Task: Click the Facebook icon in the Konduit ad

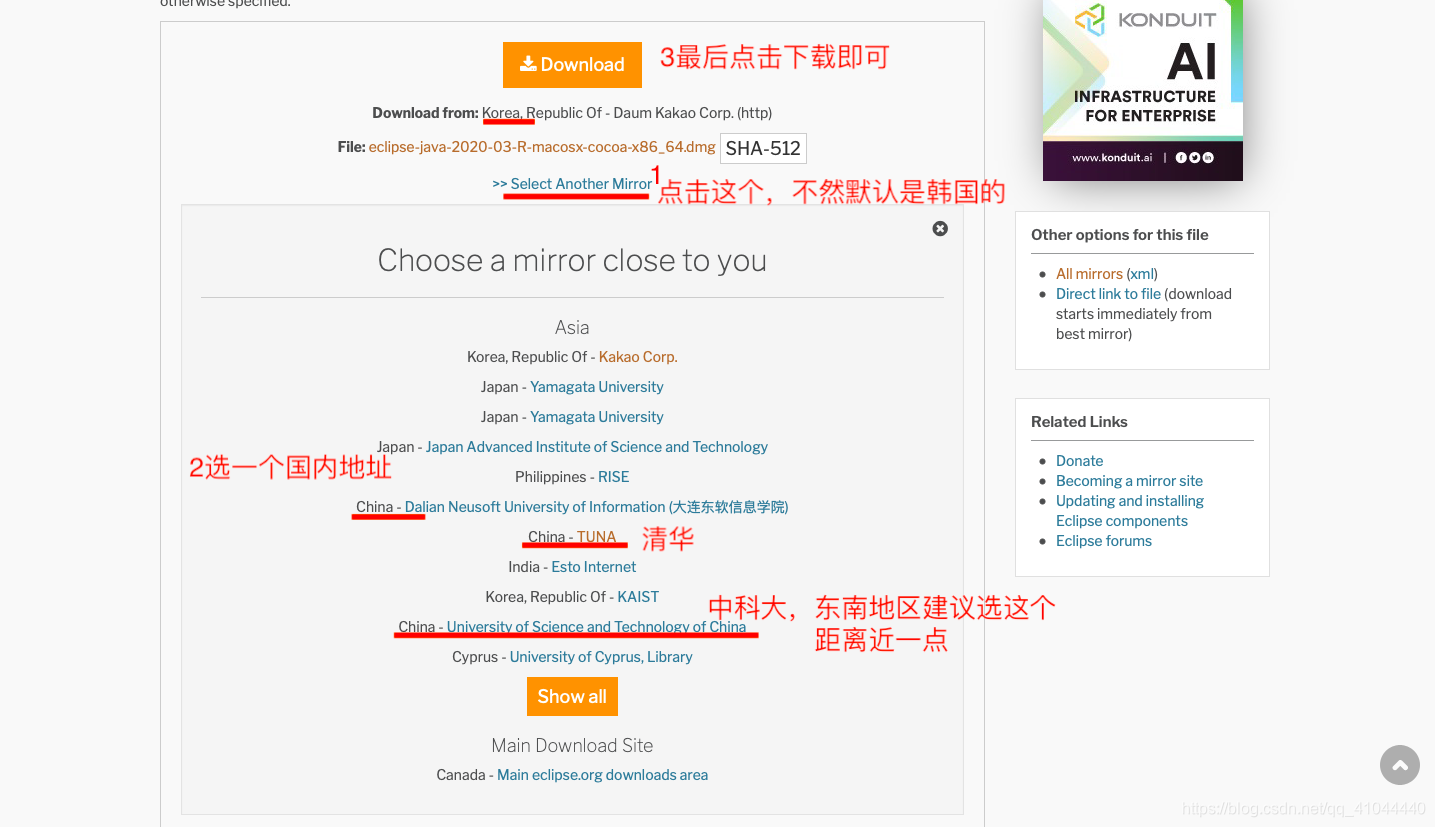Action: [1181, 158]
